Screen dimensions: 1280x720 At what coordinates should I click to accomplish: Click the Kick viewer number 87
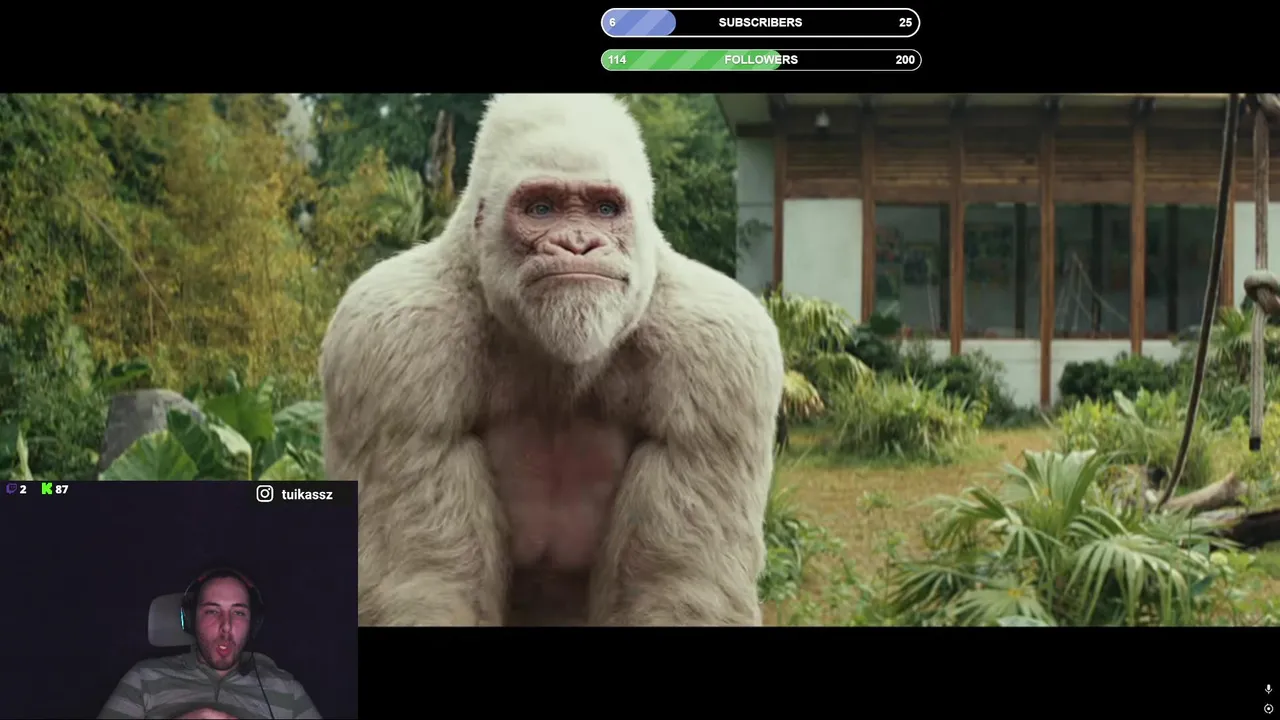pos(62,489)
